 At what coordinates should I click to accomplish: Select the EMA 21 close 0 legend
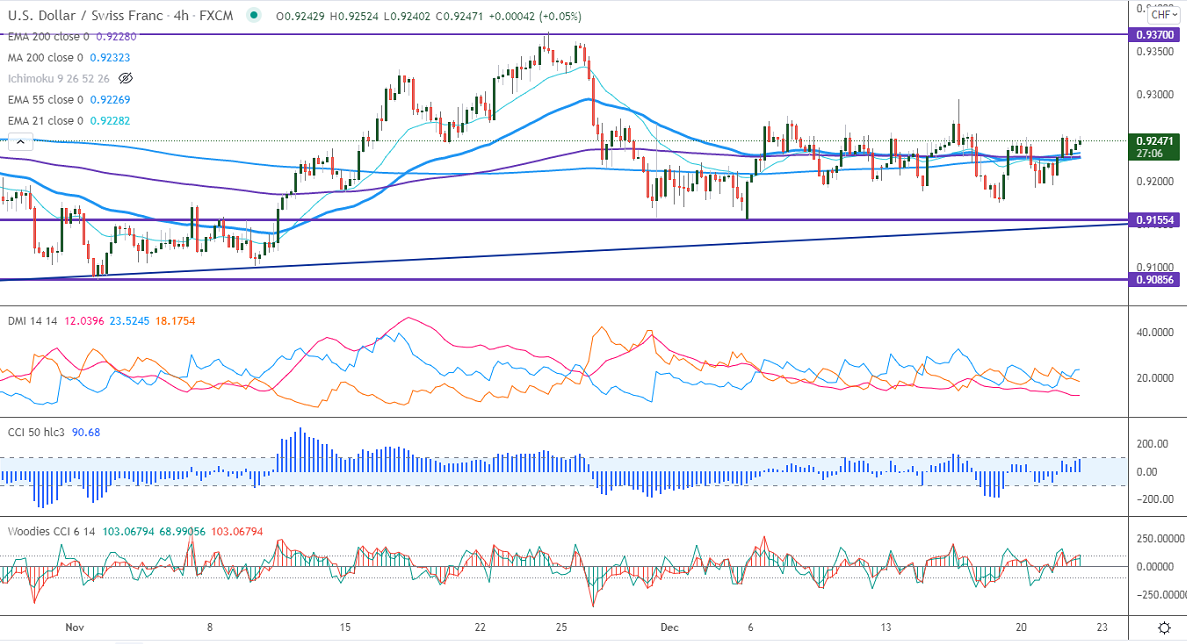click(45, 120)
